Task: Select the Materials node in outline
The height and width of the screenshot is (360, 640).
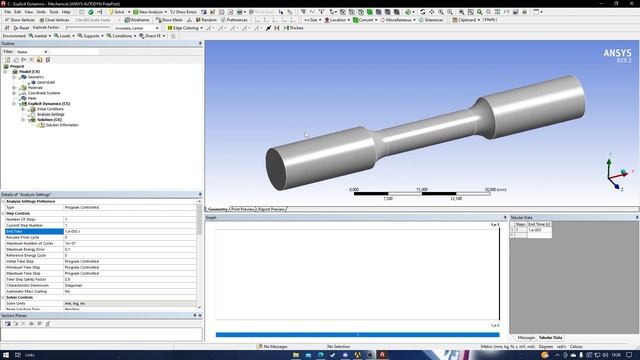Action: point(35,87)
